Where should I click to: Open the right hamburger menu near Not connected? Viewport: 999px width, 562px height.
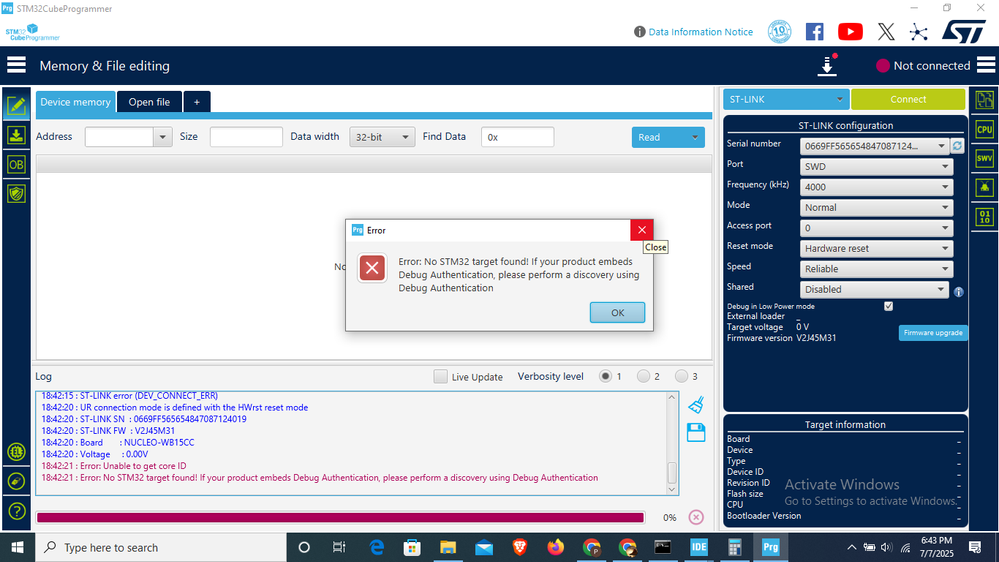point(986,65)
